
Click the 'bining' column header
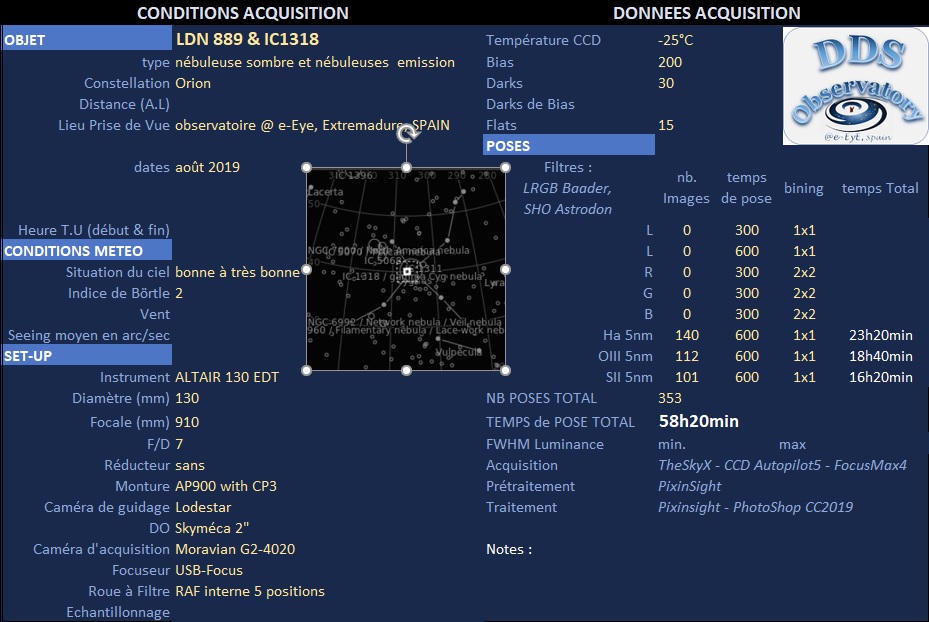pyautogui.click(x=803, y=188)
